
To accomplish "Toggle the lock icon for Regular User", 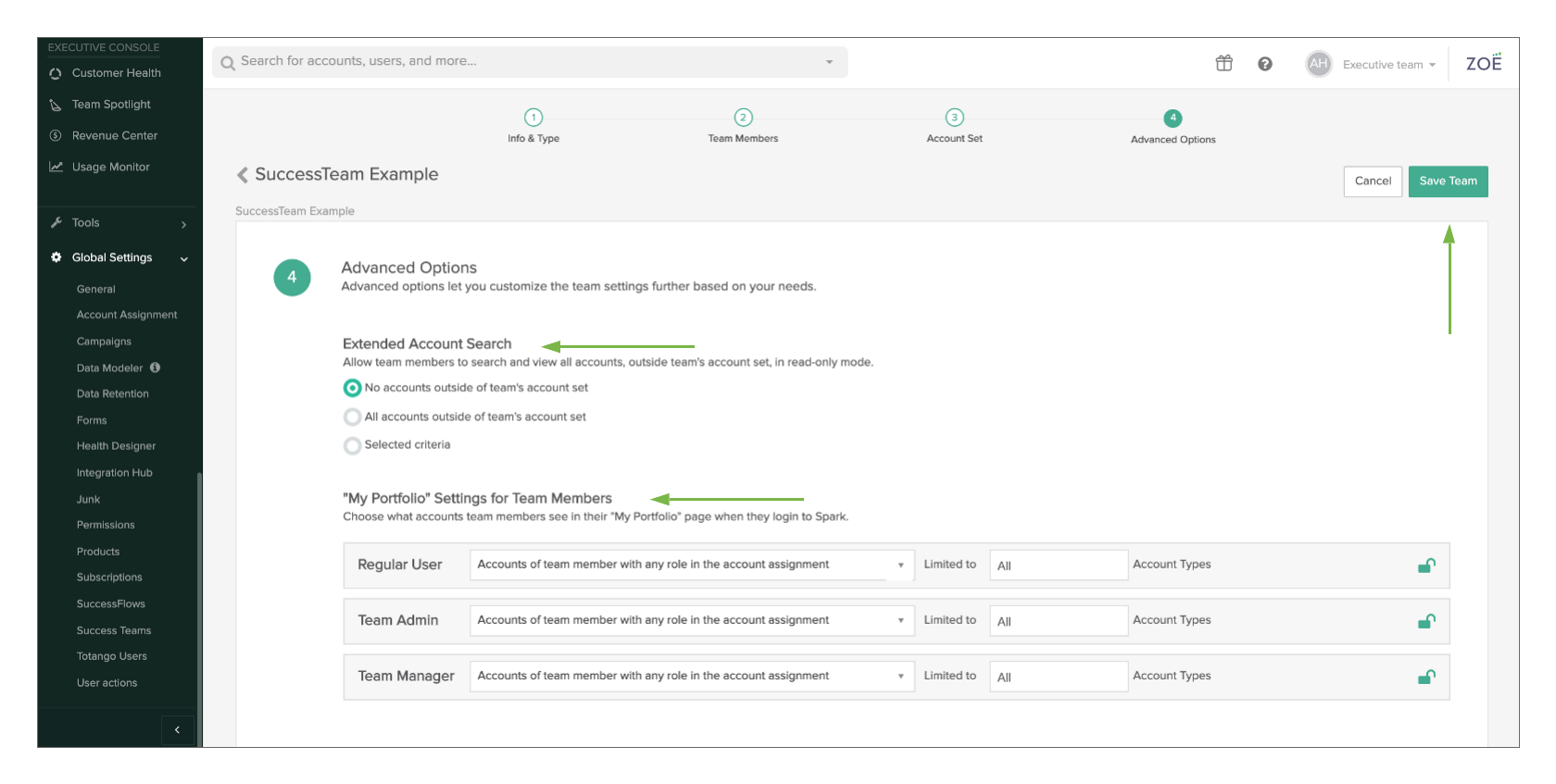I will coord(1426,566).
